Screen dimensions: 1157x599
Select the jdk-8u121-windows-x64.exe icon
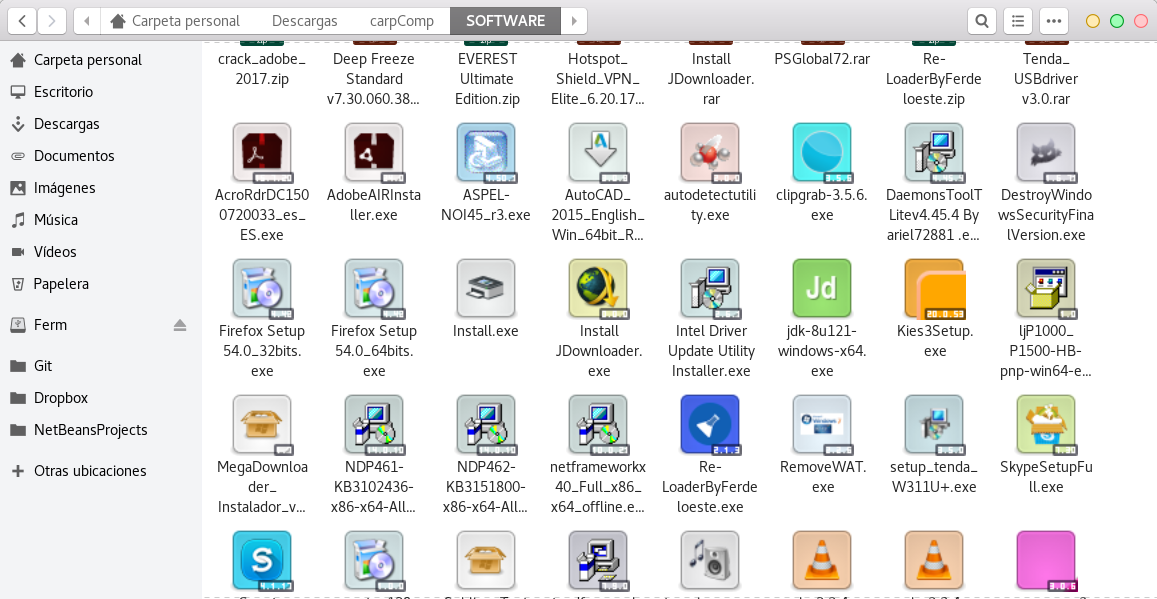[822, 288]
